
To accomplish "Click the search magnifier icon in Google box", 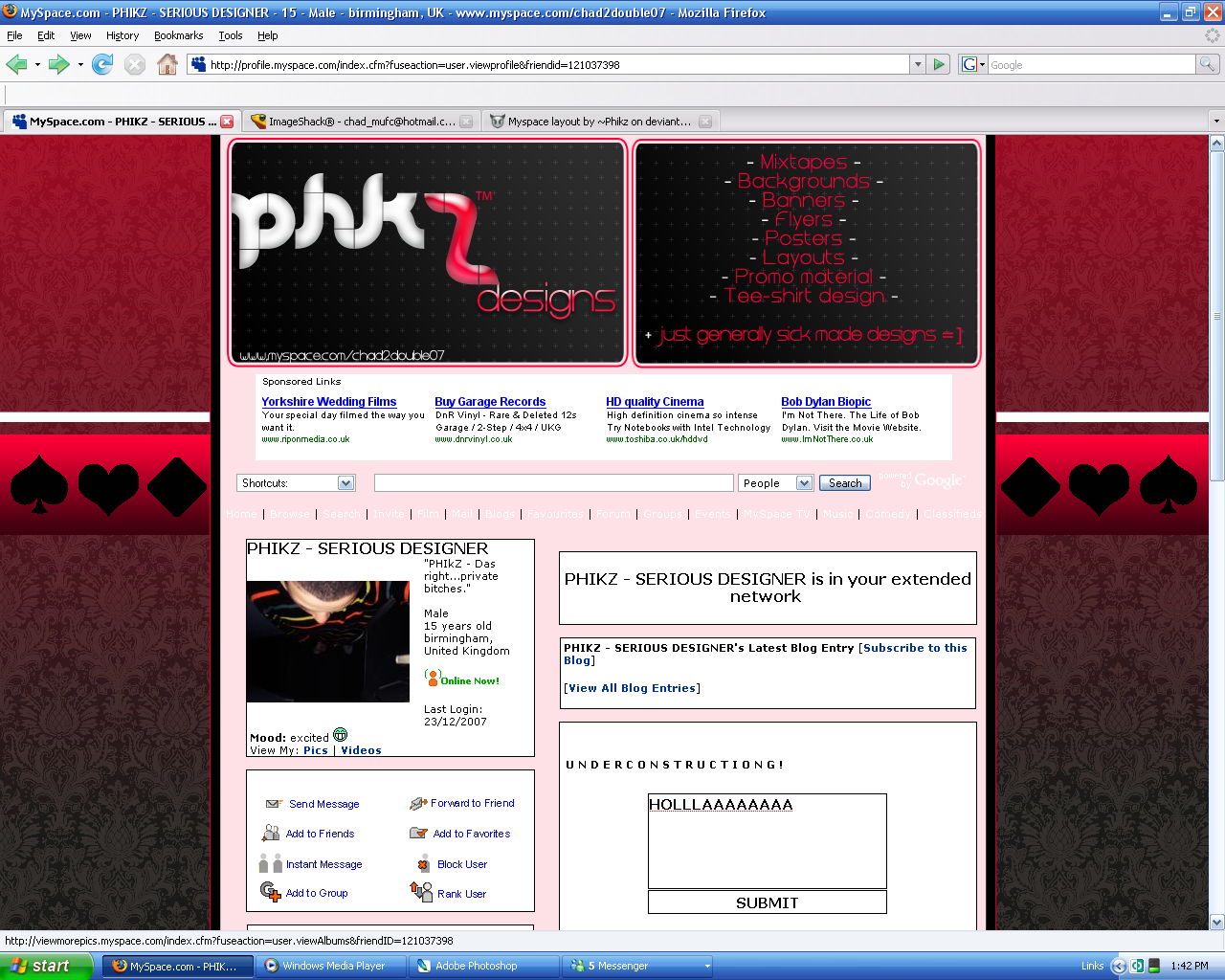I will pyautogui.click(x=1208, y=64).
